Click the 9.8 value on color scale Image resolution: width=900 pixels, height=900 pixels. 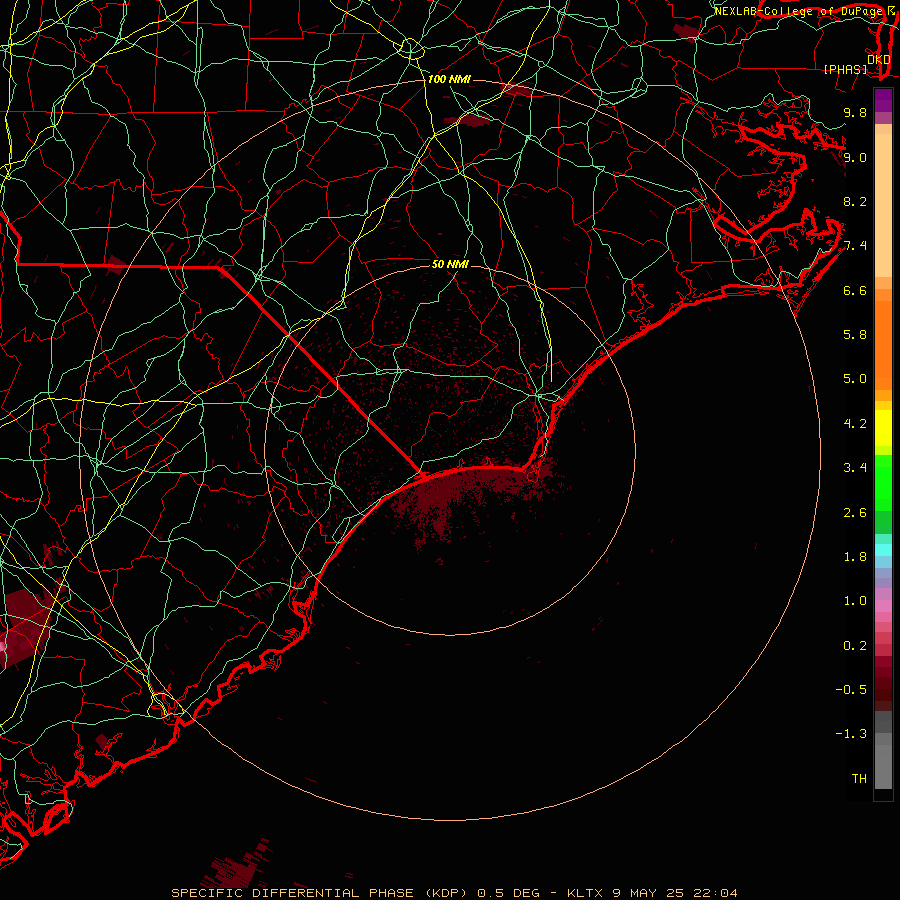pos(855,113)
